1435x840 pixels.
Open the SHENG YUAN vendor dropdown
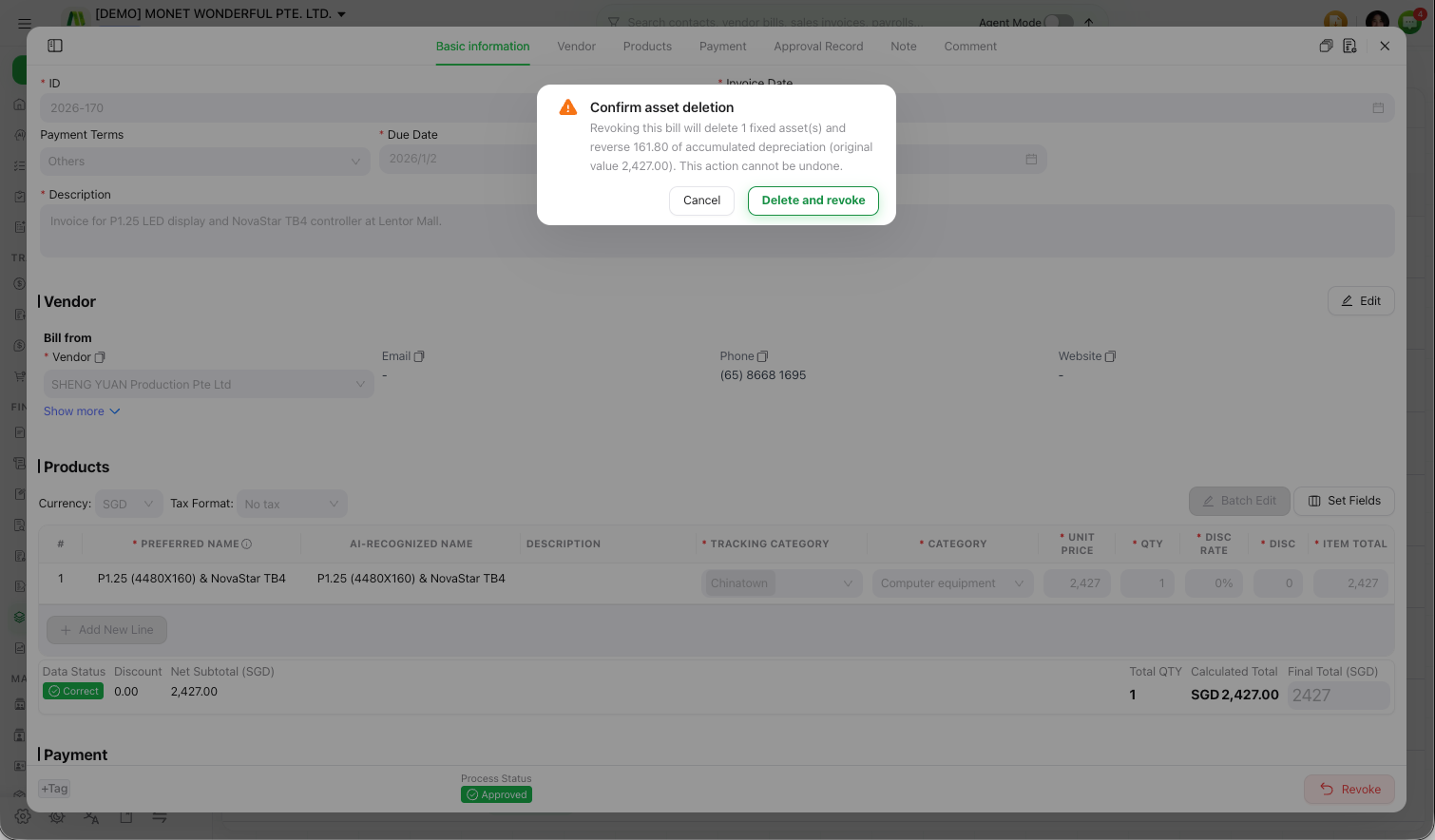click(208, 385)
